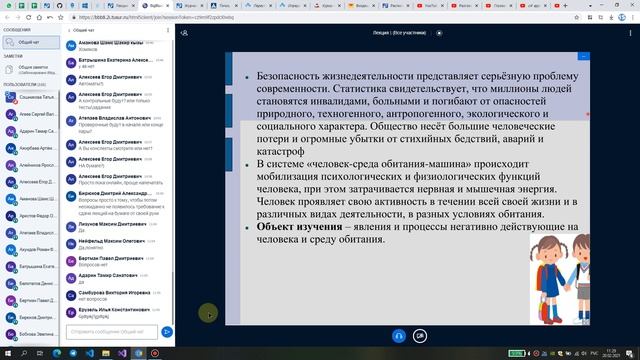Click the browser back arrow
The image size is (640, 360).
[x=7, y=18]
